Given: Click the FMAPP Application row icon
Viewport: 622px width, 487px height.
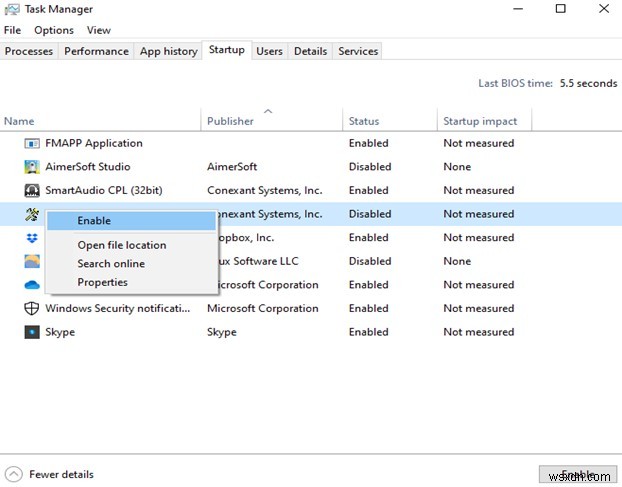Looking at the screenshot, I should (32, 143).
